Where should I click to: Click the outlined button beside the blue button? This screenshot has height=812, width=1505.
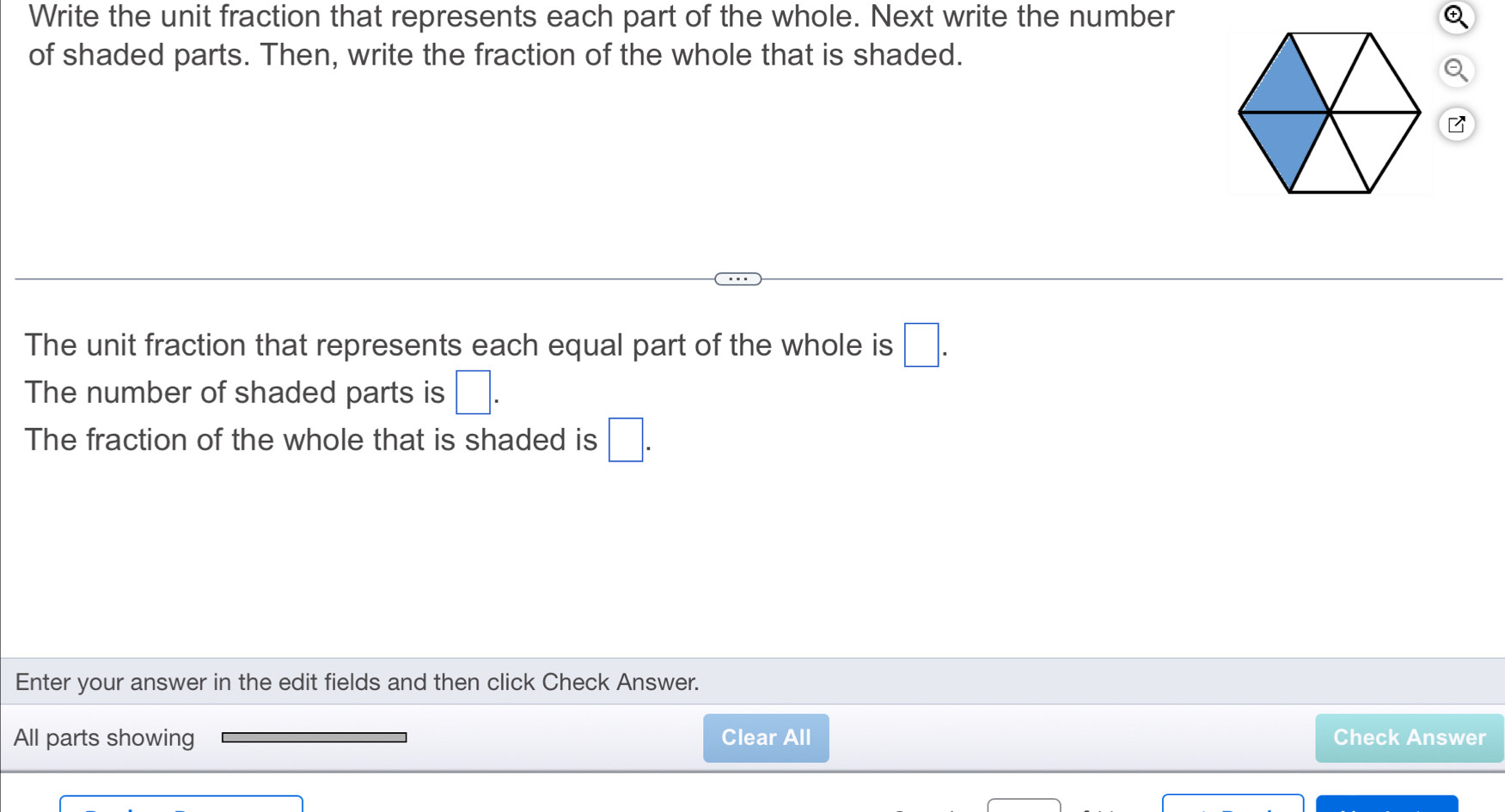pyautogui.click(x=1233, y=804)
